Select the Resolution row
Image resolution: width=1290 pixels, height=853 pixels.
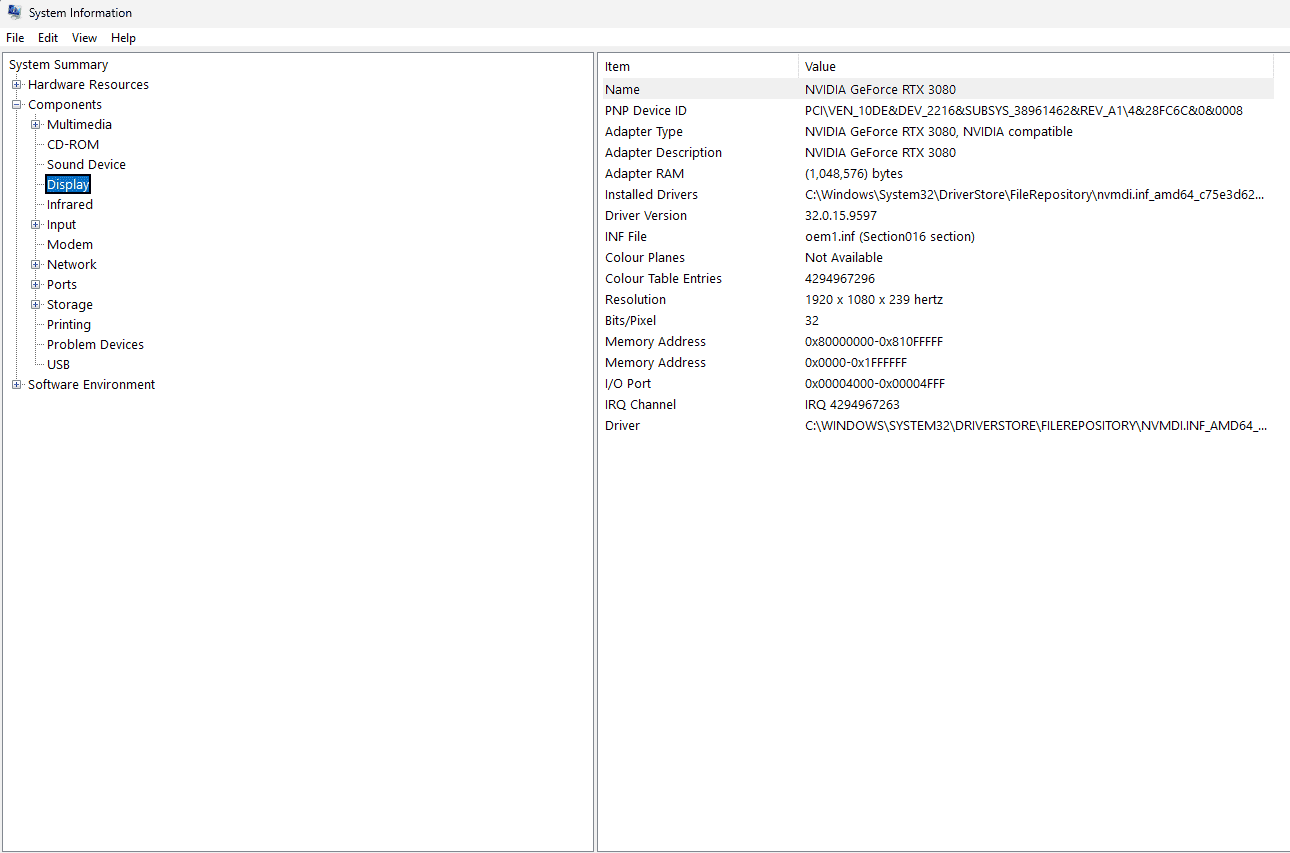pyautogui.click(x=936, y=300)
